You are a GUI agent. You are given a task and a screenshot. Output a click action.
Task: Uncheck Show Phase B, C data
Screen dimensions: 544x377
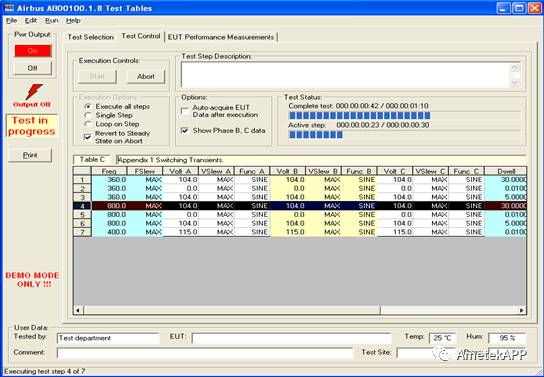pos(185,131)
